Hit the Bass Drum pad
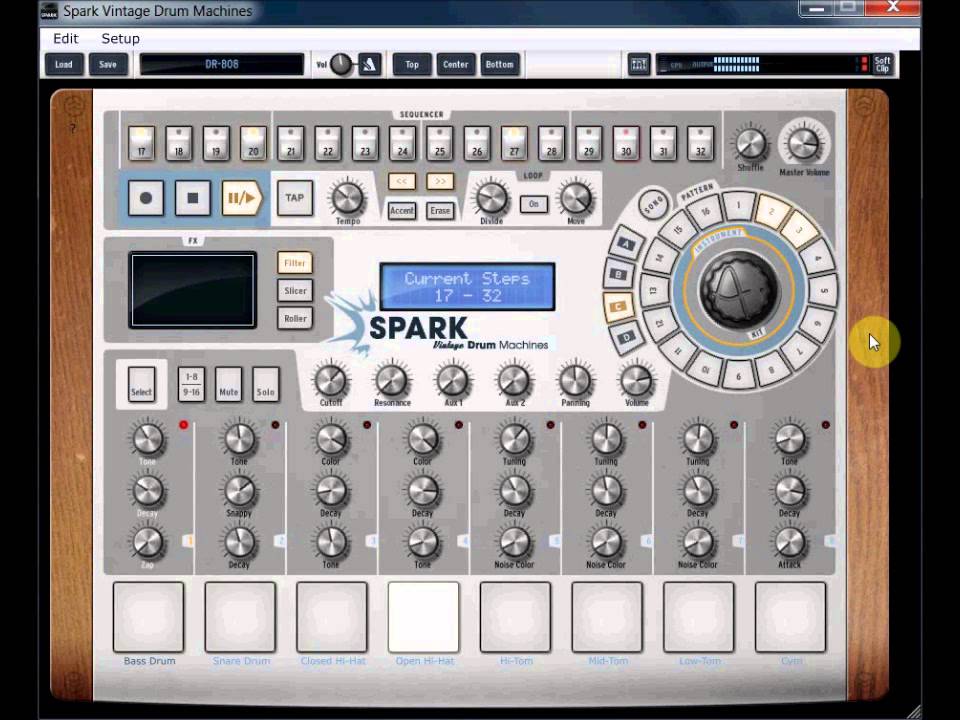Viewport: 960px width, 720px height. point(148,617)
